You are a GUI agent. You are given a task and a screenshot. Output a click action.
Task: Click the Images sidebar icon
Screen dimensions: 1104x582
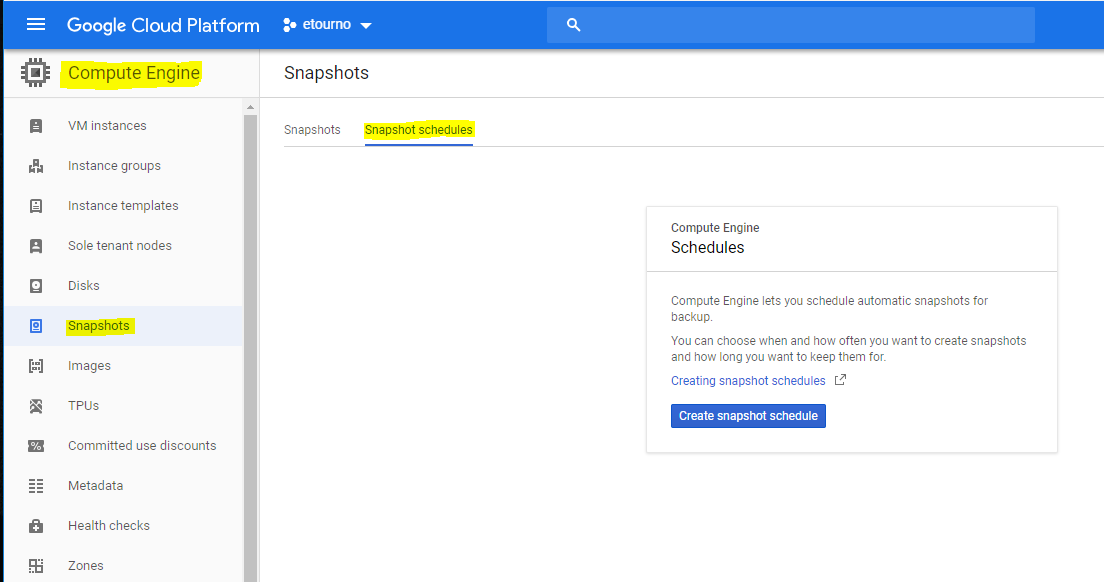[36, 366]
